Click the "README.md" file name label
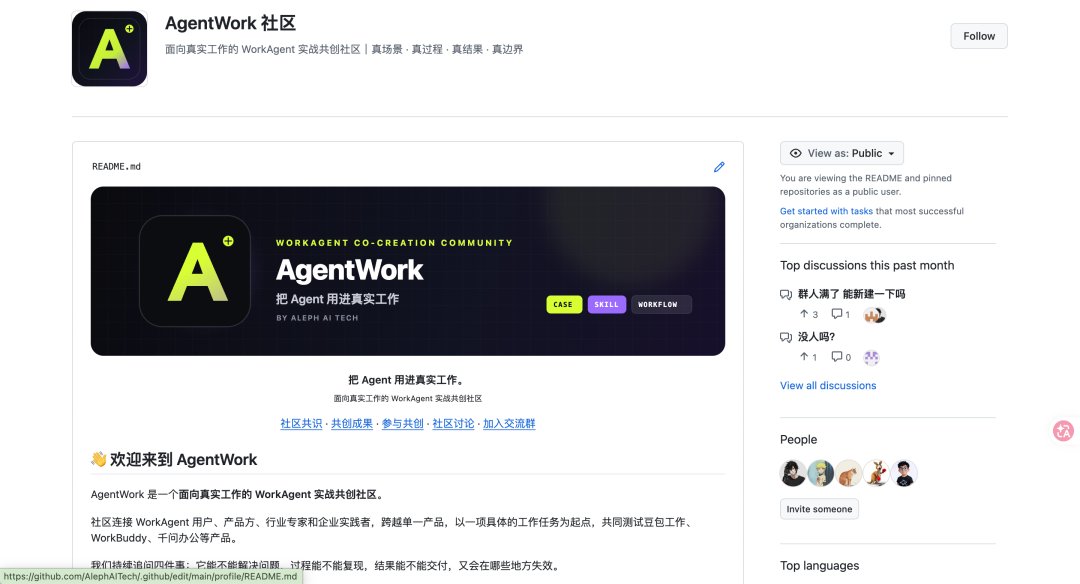This screenshot has height=584, width=1080. coord(116,167)
